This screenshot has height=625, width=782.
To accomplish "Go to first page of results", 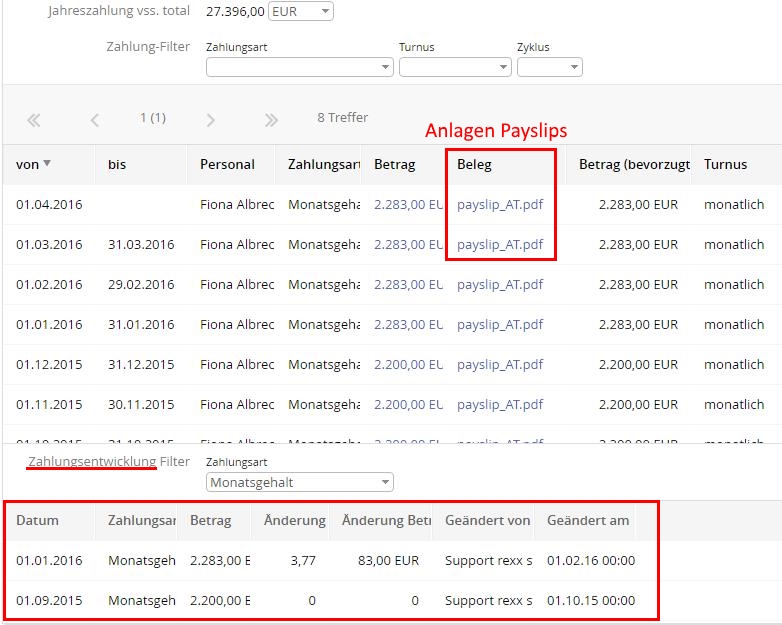I will 33,120.
